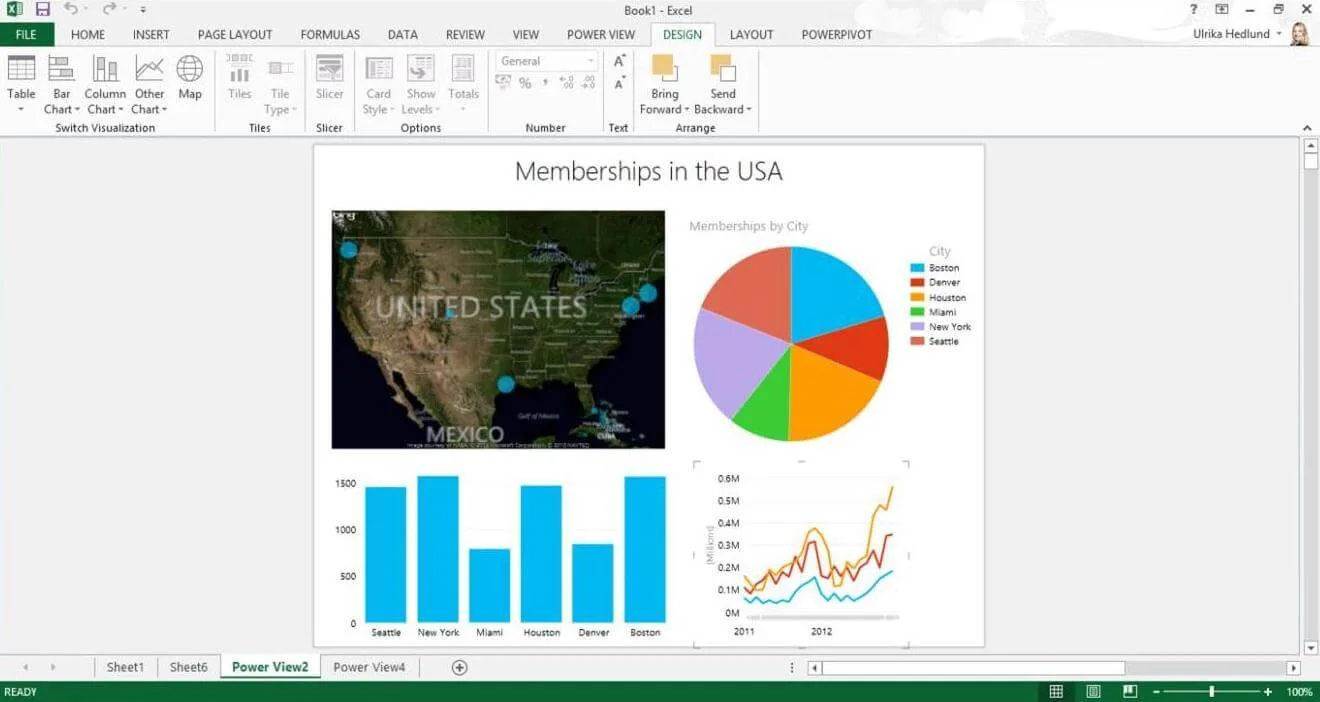Open Ribbon Display Options
Viewport: 1320px width, 702px height.
pyautogui.click(x=1222, y=9)
